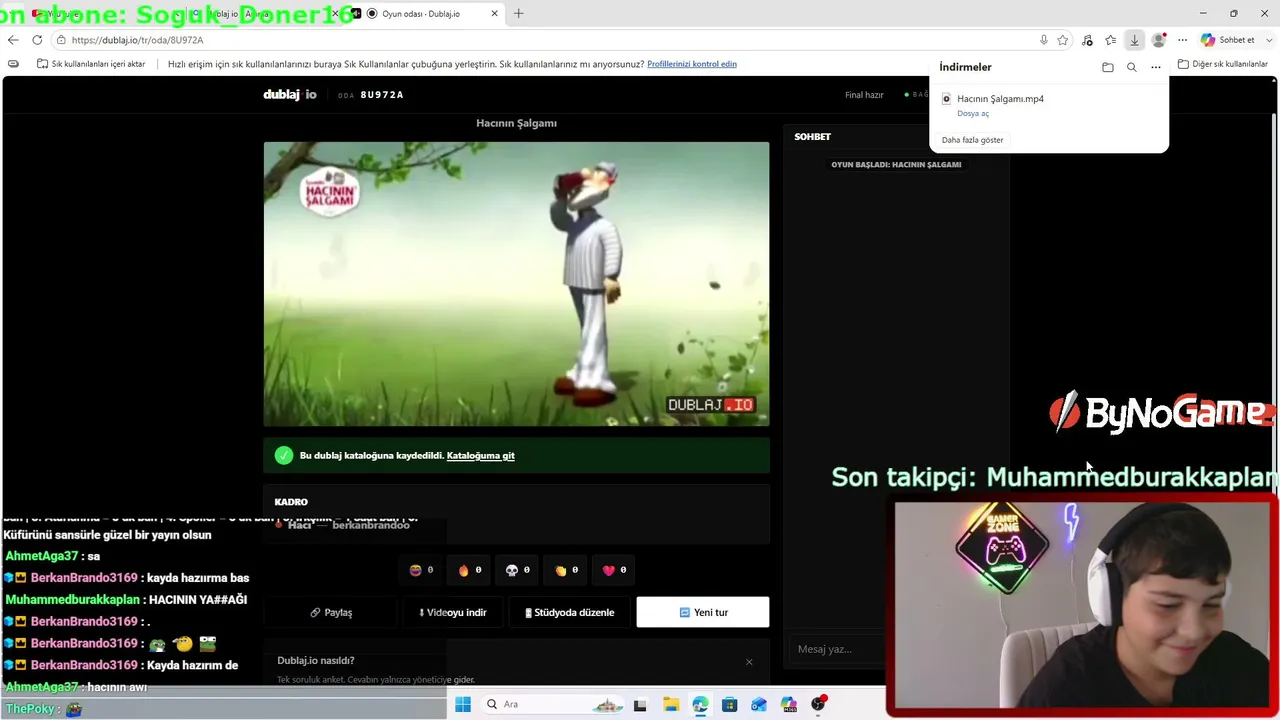Click the 'Stüdyoda düzenle' button
This screenshot has height=720, width=1280.
pyautogui.click(x=570, y=612)
